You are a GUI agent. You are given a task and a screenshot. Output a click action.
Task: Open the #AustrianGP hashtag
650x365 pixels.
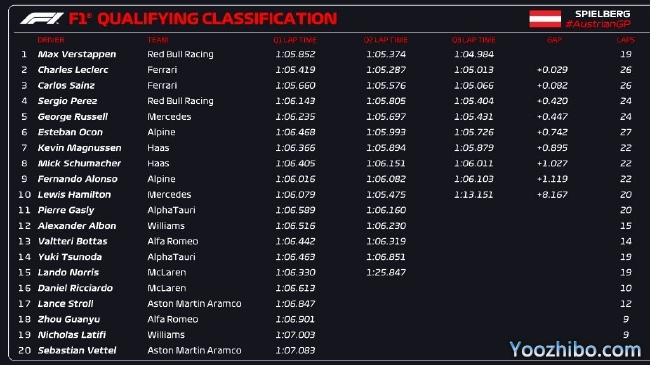(598, 24)
